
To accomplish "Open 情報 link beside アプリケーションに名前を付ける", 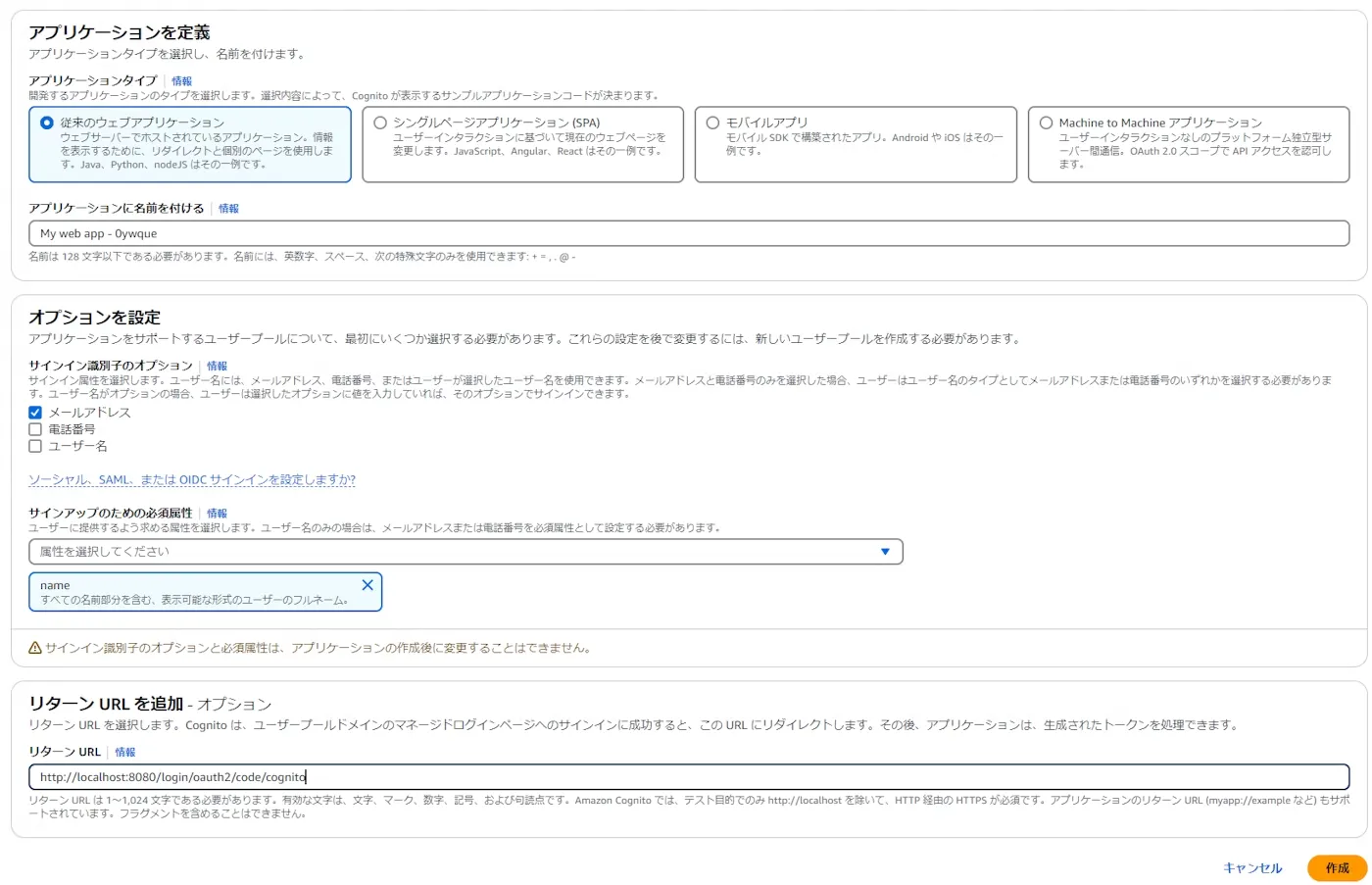I will coord(228,209).
